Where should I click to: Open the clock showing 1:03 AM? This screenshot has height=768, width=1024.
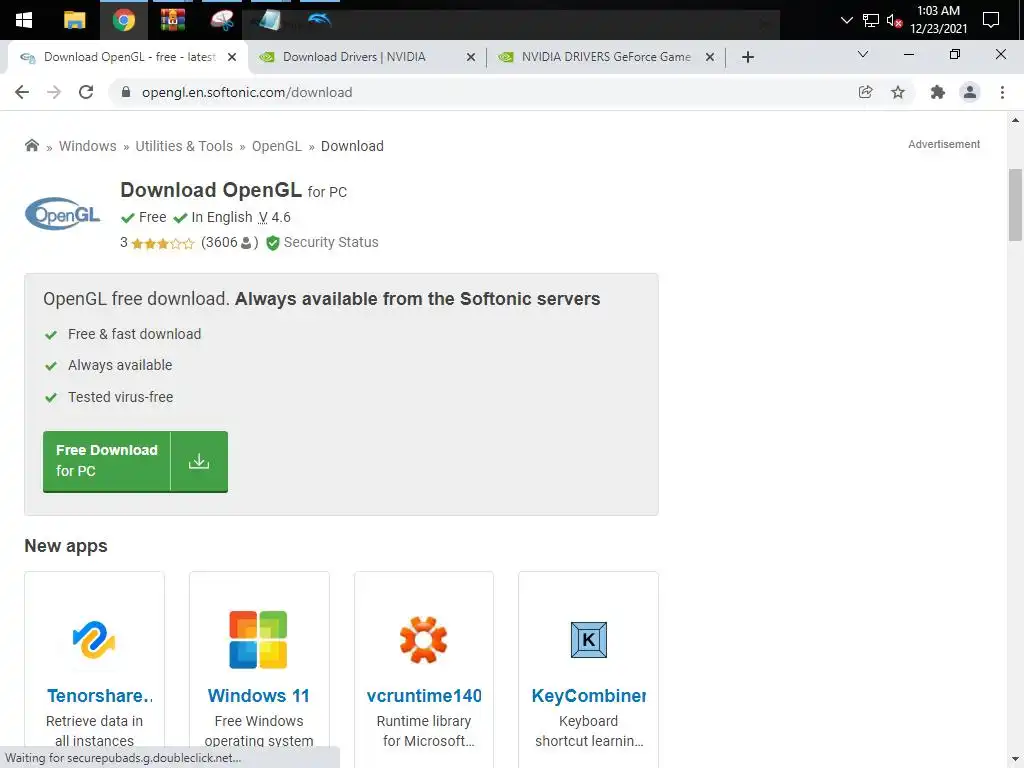point(938,20)
